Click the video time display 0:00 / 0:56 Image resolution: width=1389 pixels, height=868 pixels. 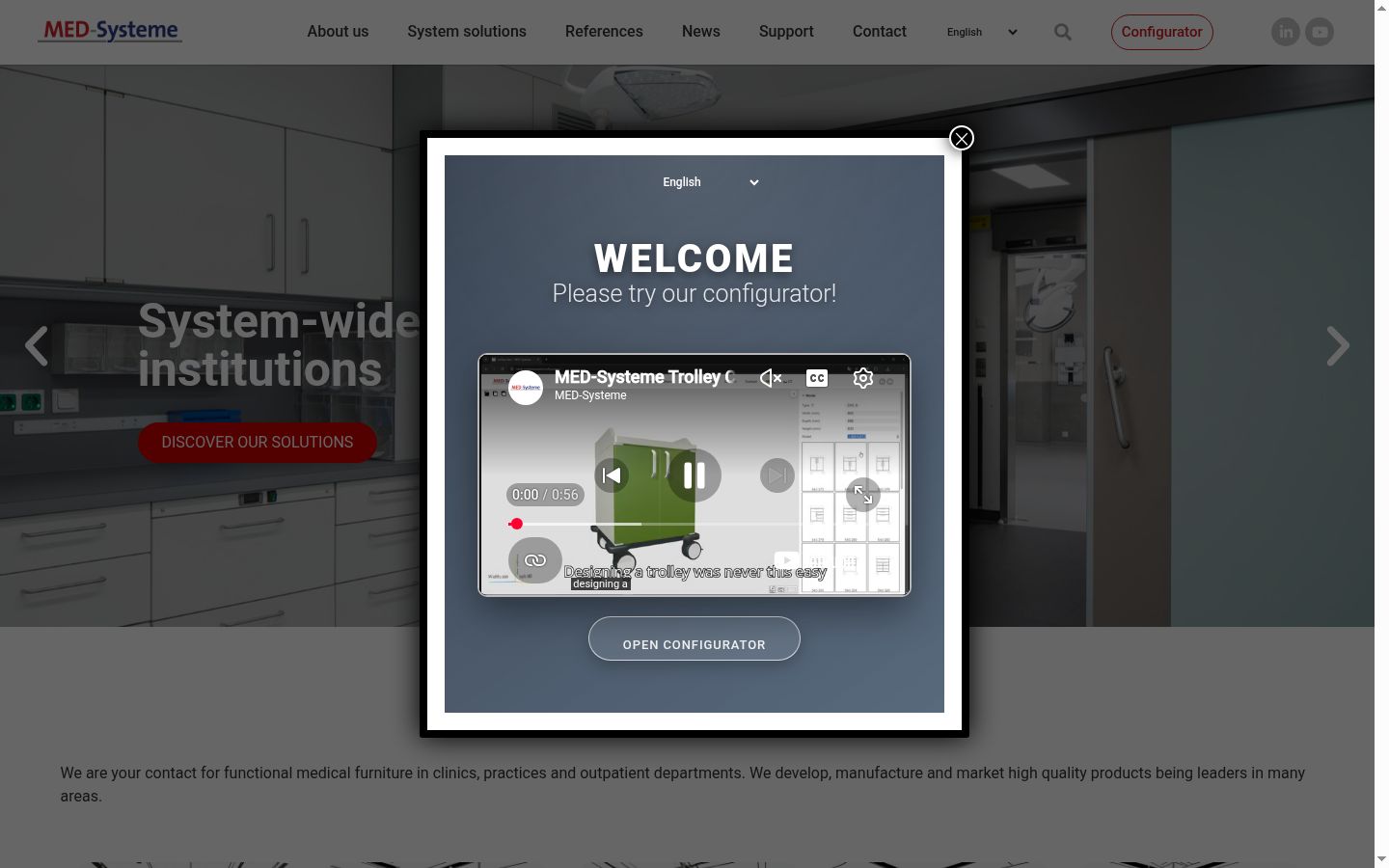[x=545, y=495]
